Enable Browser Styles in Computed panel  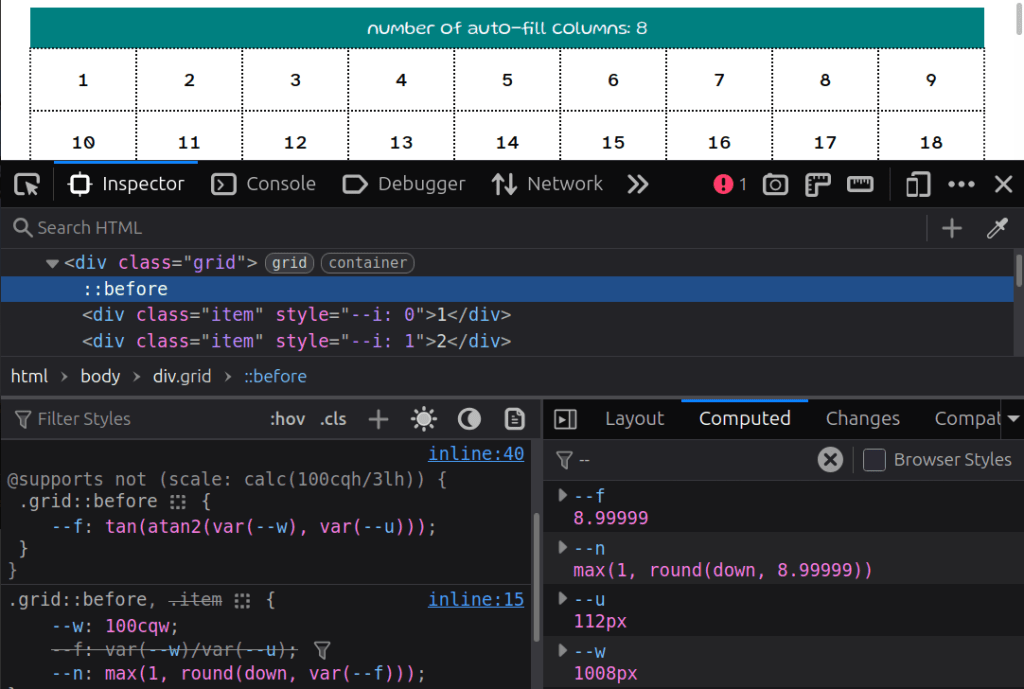(x=875, y=459)
